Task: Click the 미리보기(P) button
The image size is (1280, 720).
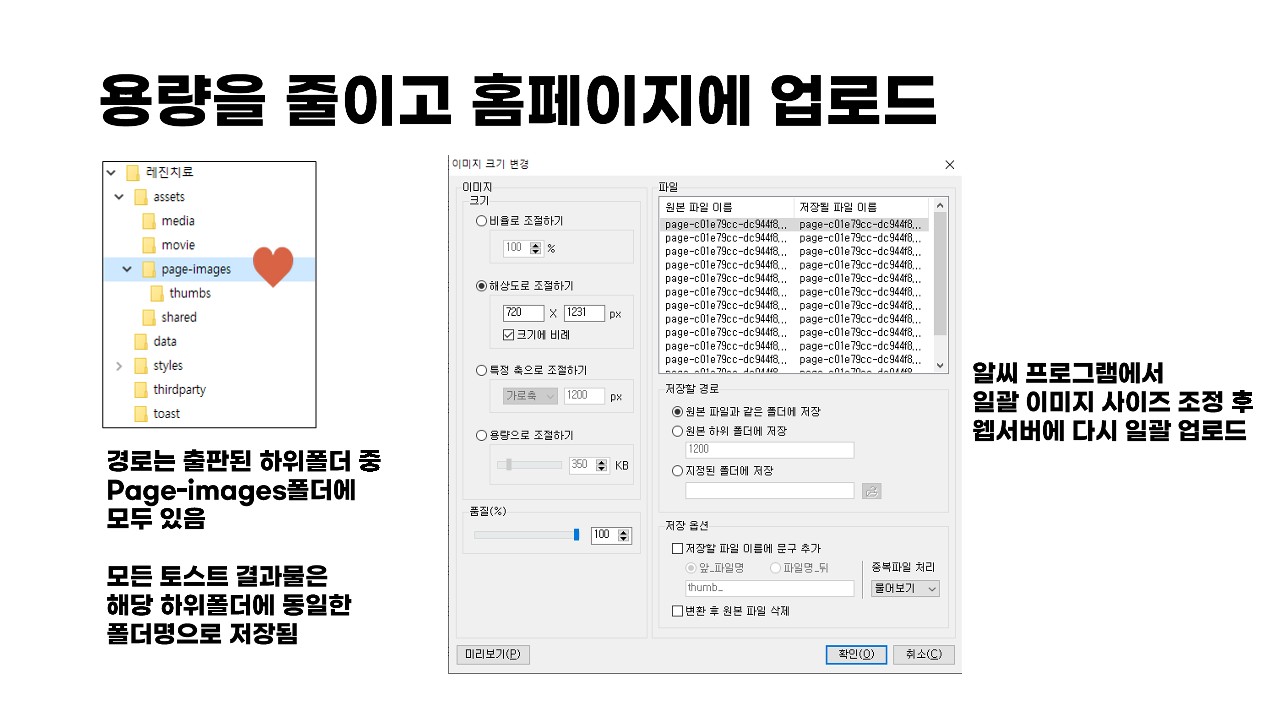Action: point(492,655)
